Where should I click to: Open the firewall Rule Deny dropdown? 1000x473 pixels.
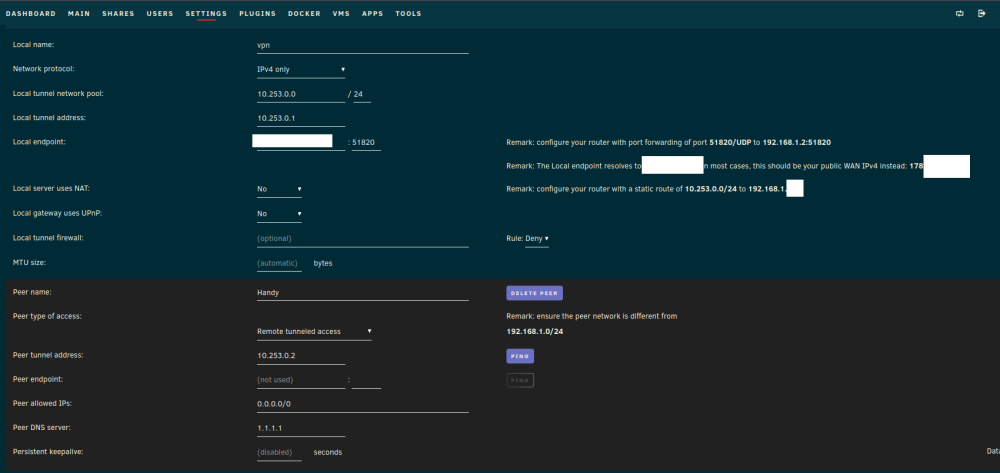pos(536,238)
